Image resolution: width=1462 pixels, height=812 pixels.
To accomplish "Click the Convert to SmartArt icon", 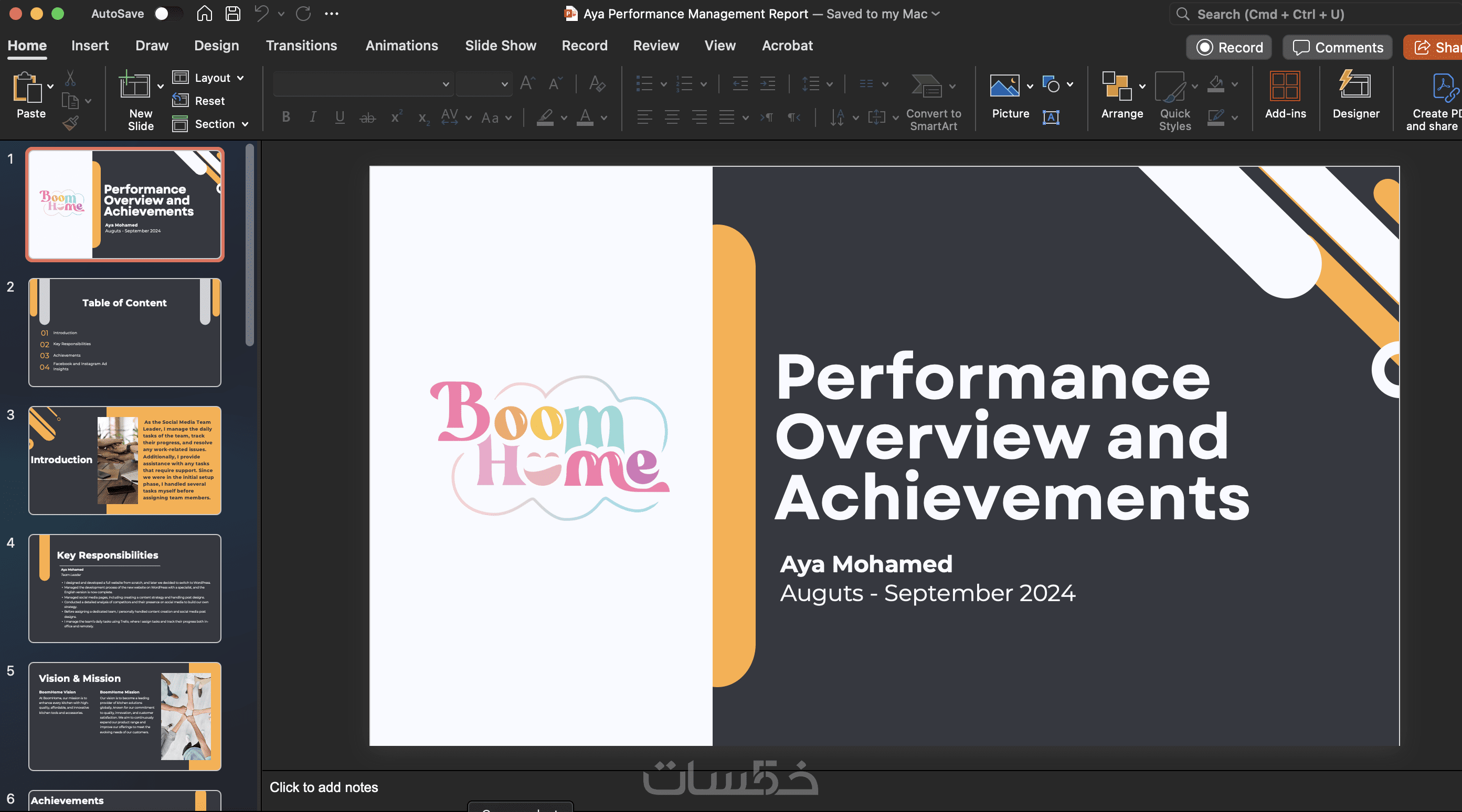I will 927,86.
